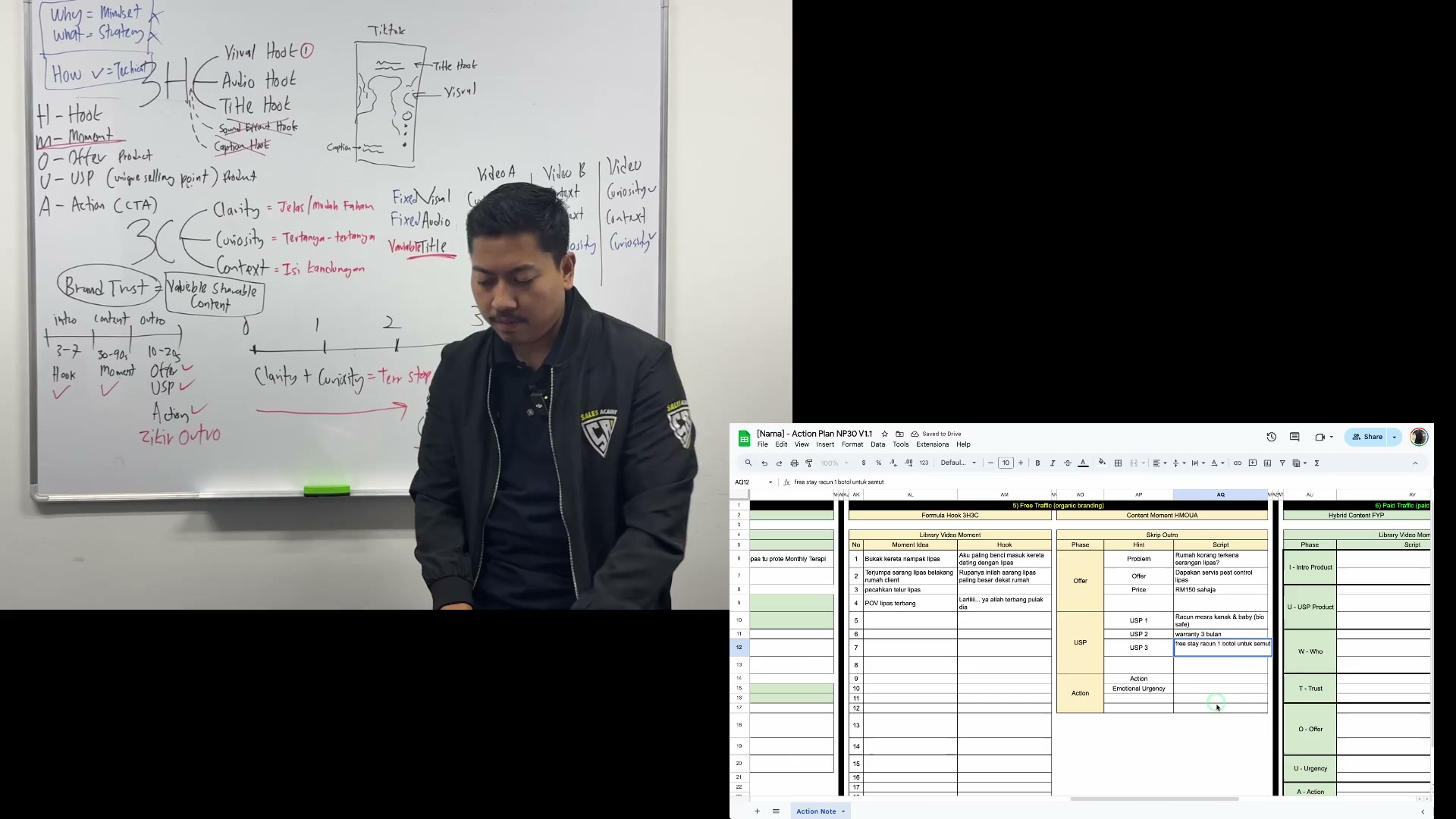Toggle strikethrough formatting
The height and width of the screenshot is (819, 1456).
pos(1068,463)
